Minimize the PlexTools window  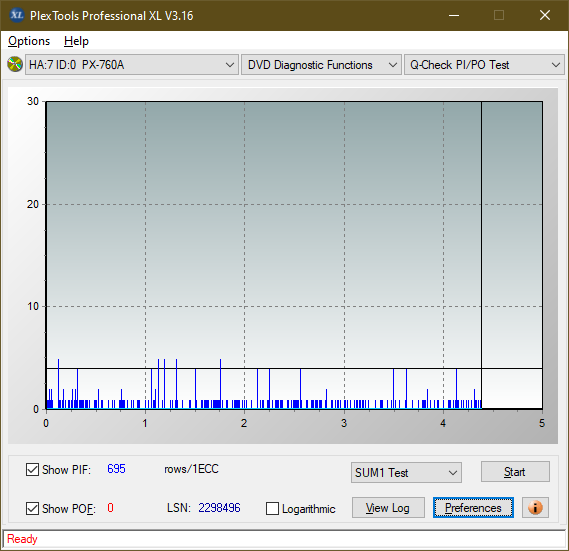pos(454,15)
